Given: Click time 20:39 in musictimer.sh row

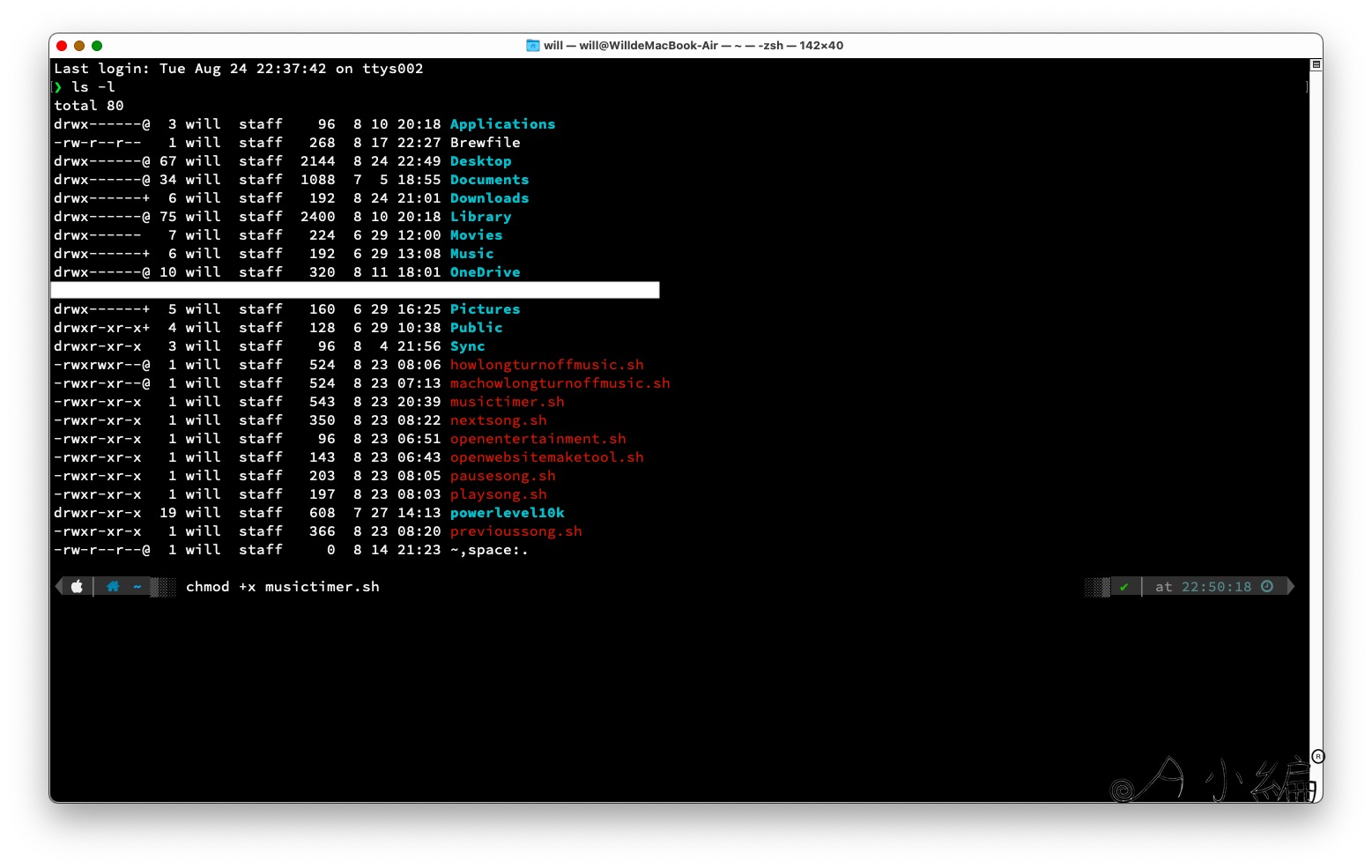Looking at the screenshot, I should [419, 402].
